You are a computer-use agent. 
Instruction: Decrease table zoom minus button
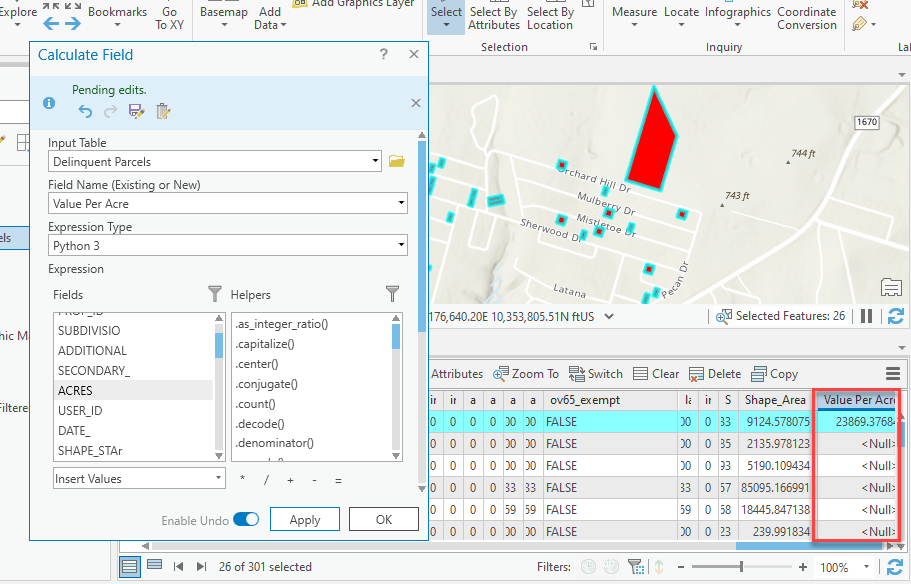[x=681, y=567]
